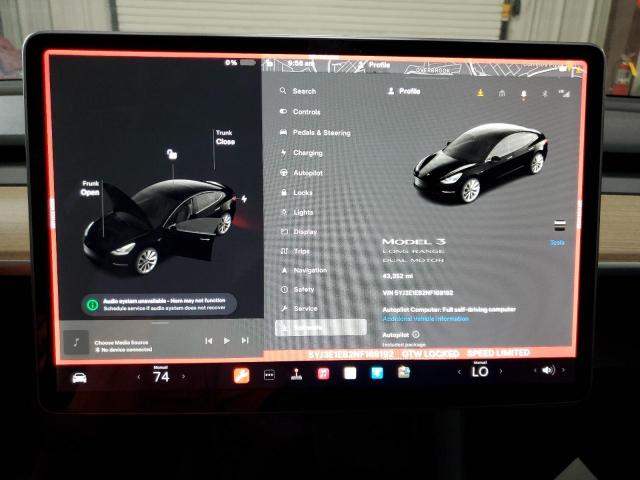
Task: Open the car controls icon in bottom bar
Action: (79, 378)
